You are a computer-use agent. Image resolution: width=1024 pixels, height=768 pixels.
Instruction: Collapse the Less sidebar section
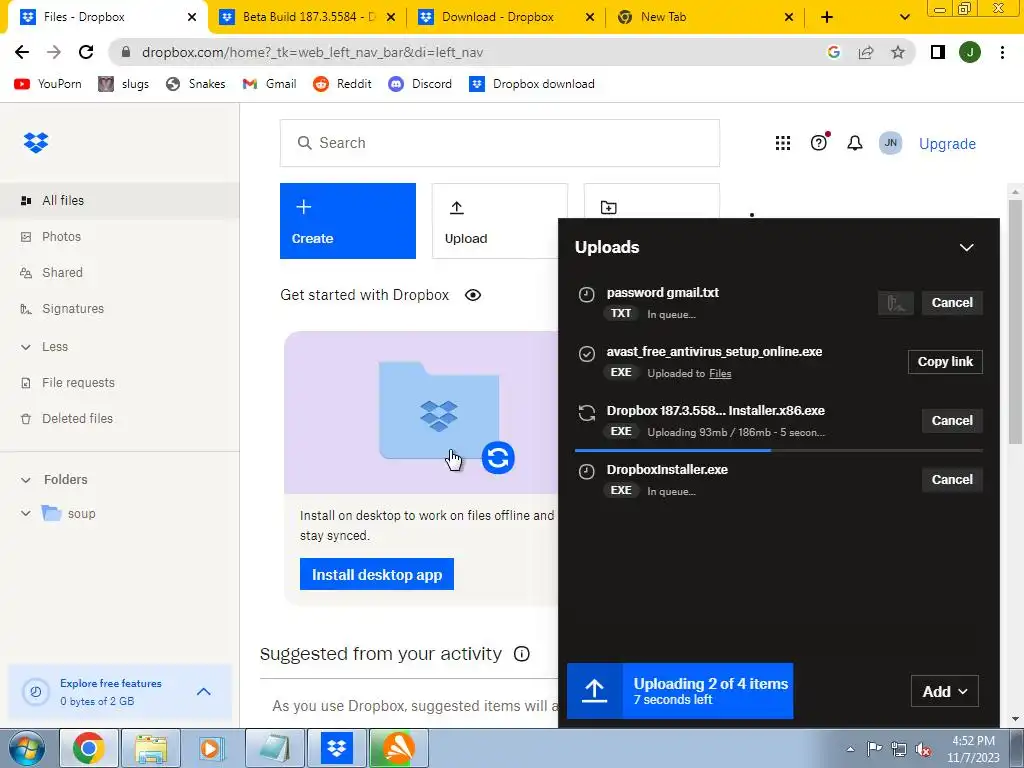pyautogui.click(x=25, y=347)
